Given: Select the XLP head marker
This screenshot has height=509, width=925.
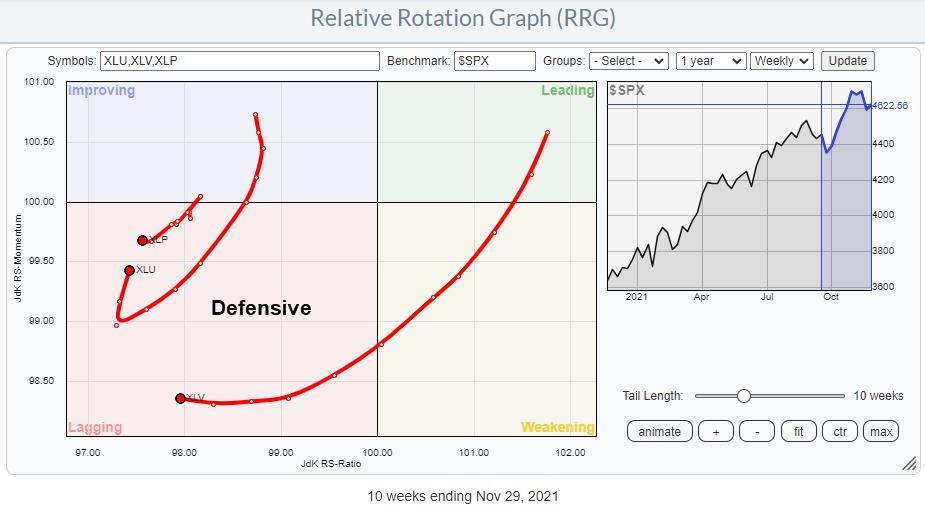Looking at the screenshot, I should coord(143,240).
